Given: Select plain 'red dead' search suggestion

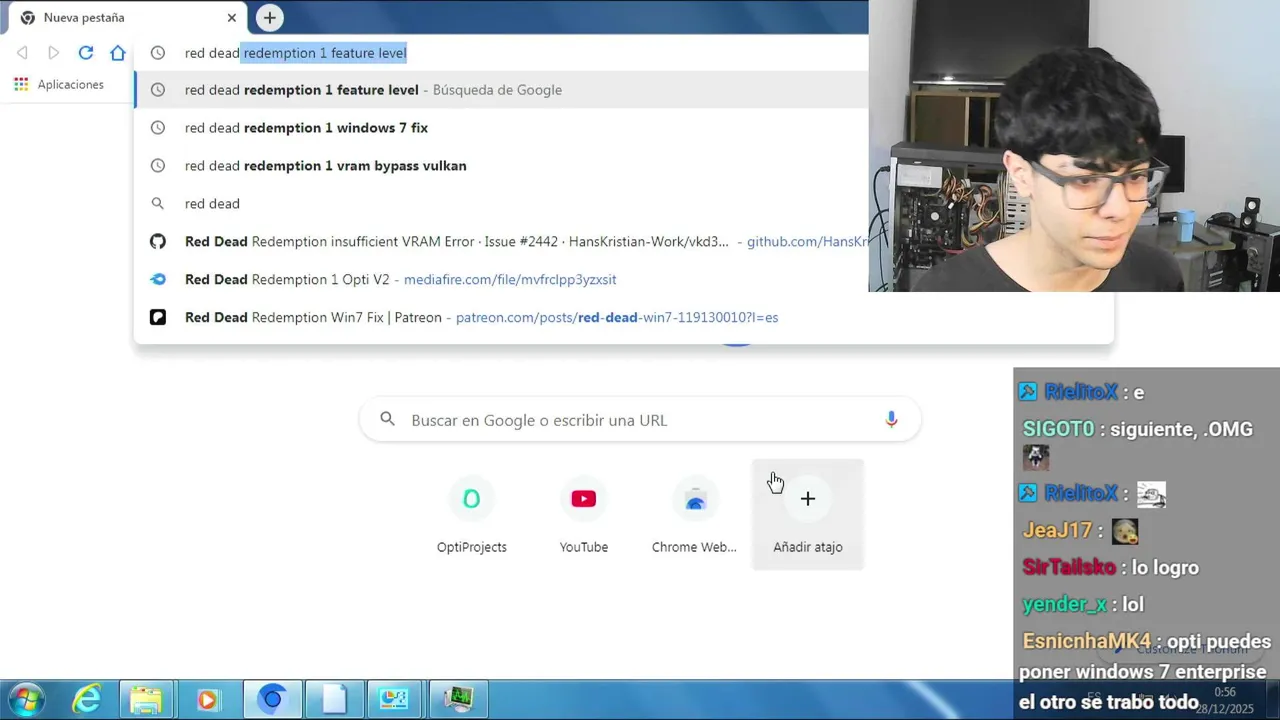Looking at the screenshot, I should (x=500, y=204).
